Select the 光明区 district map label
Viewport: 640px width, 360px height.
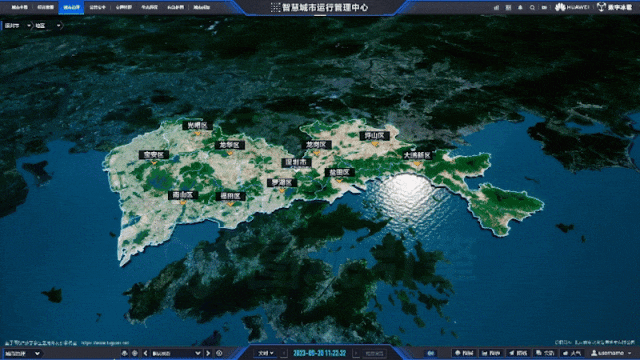[x=197, y=125]
